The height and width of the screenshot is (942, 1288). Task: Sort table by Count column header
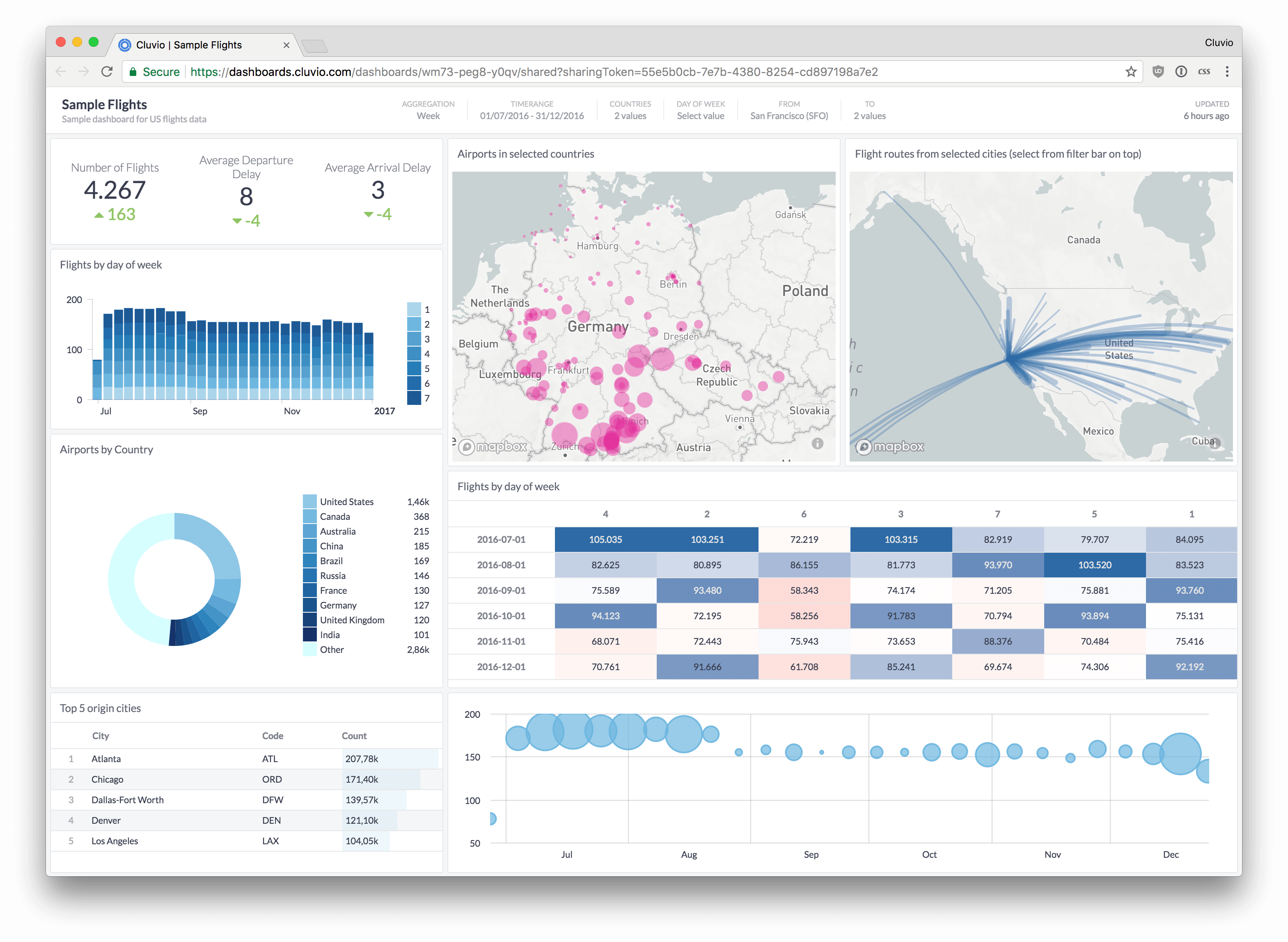click(x=354, y=735)
